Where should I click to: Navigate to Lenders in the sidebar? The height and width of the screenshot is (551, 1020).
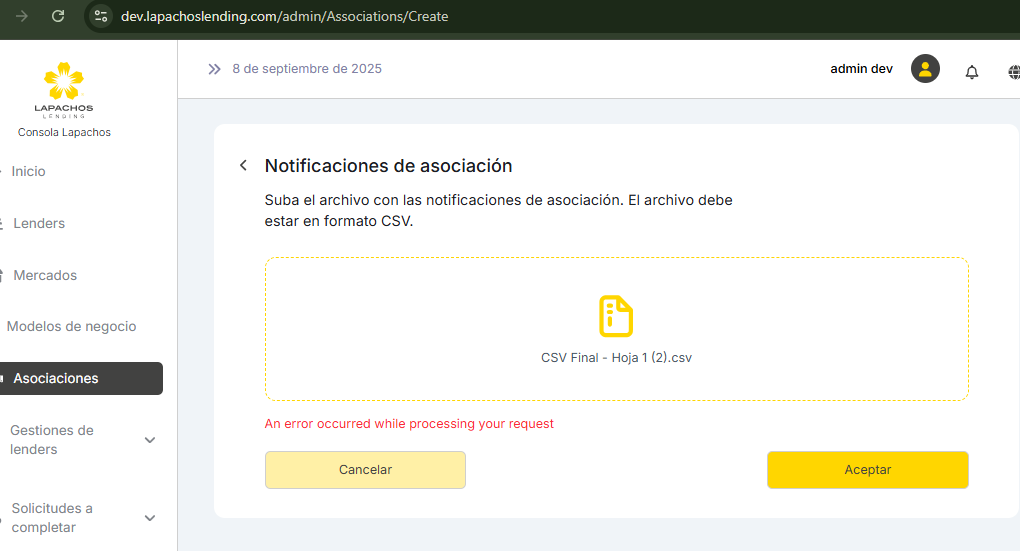click(x=39, y=223)
